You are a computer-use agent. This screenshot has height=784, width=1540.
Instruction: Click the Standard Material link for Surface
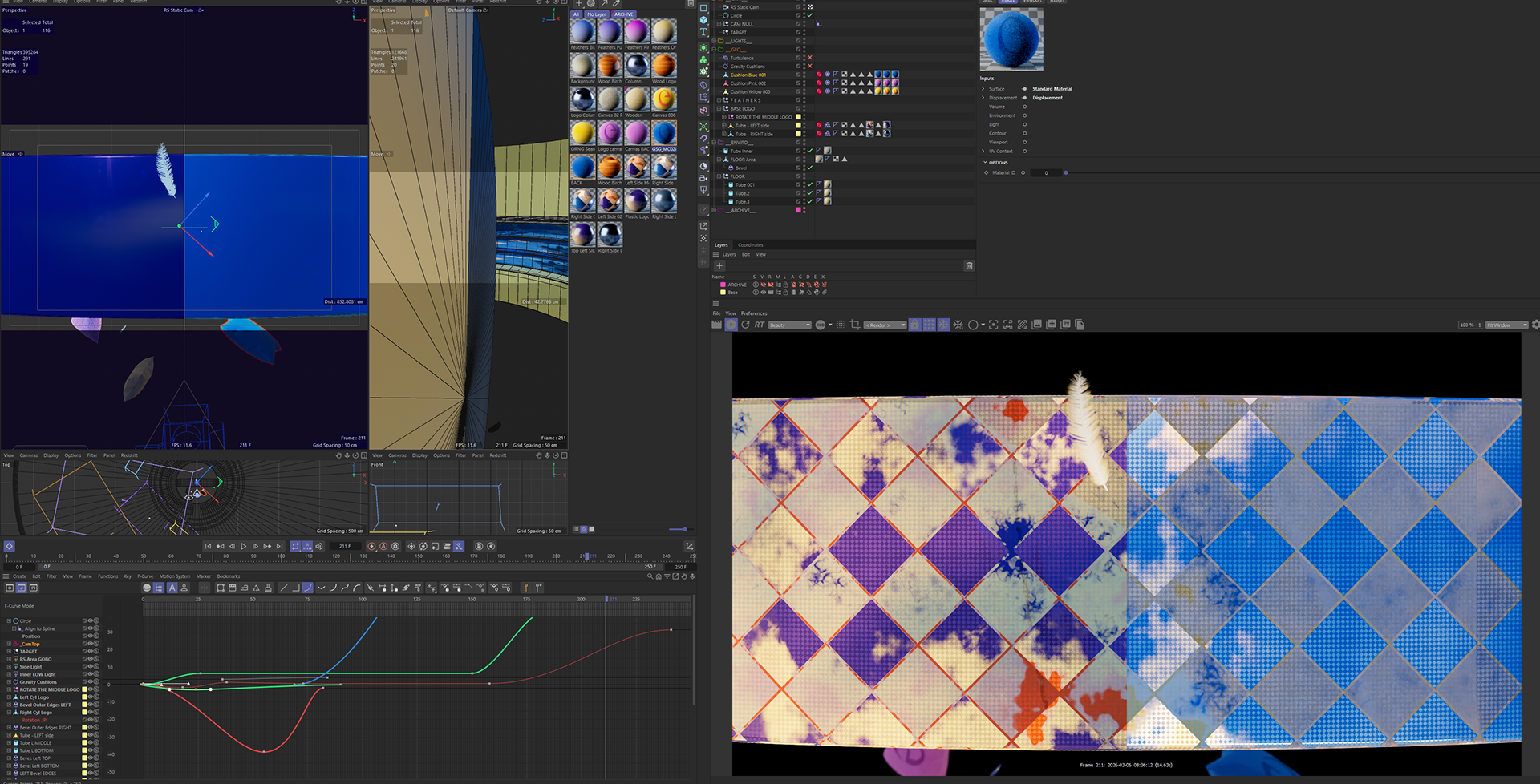pos(1052,89)
